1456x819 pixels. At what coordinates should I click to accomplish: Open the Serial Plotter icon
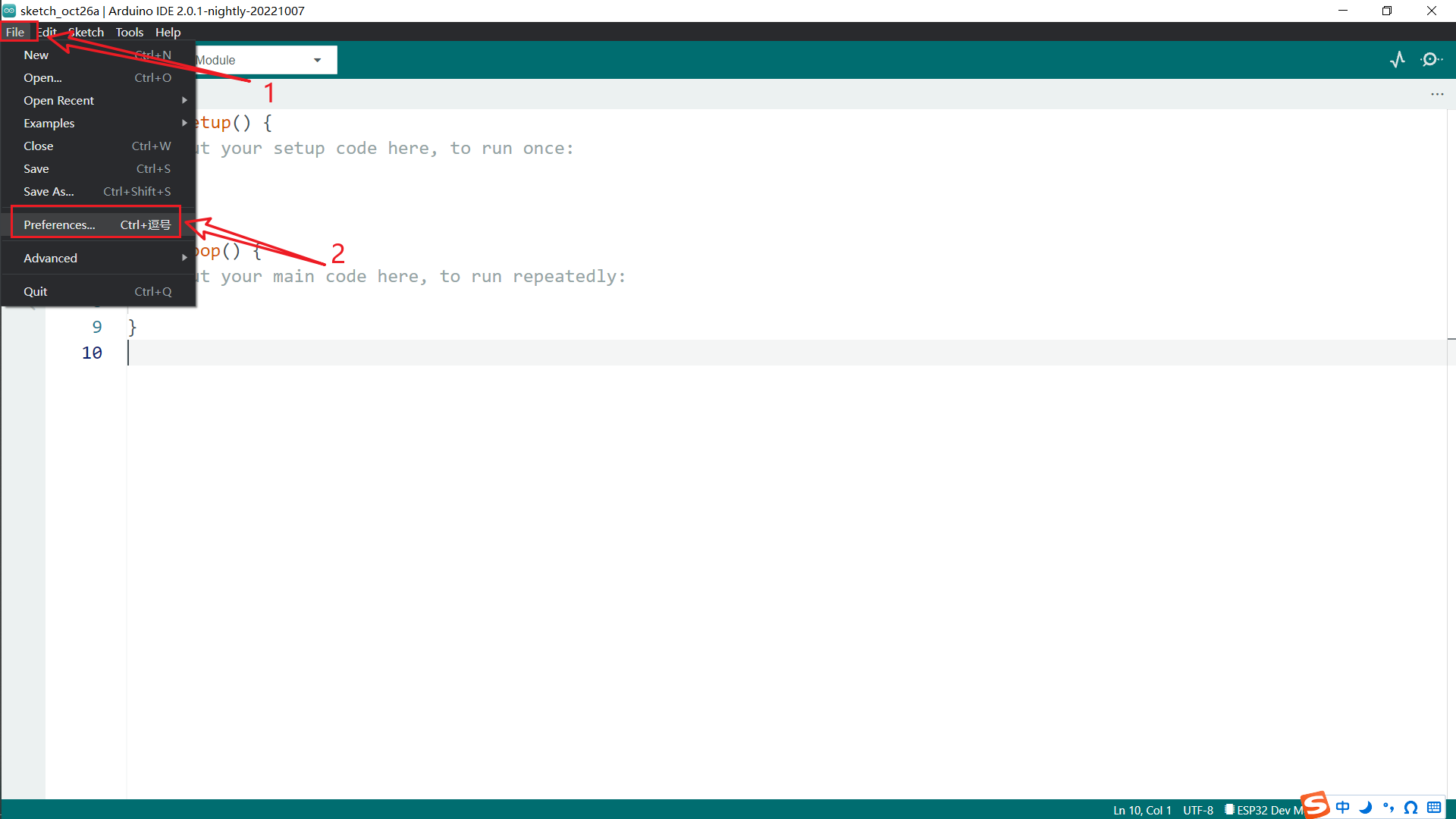(x=1398, y=59)
